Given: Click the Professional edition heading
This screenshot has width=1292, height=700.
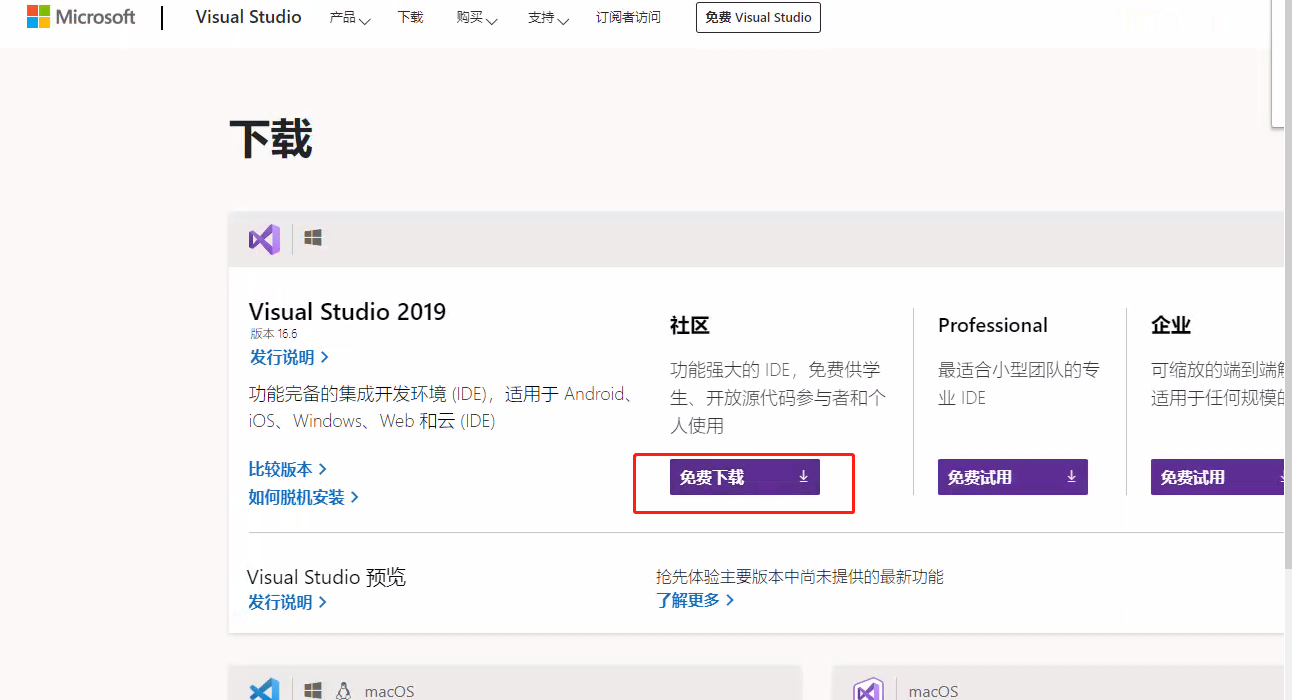Looking at the screenshot, I should coord(993,325).
